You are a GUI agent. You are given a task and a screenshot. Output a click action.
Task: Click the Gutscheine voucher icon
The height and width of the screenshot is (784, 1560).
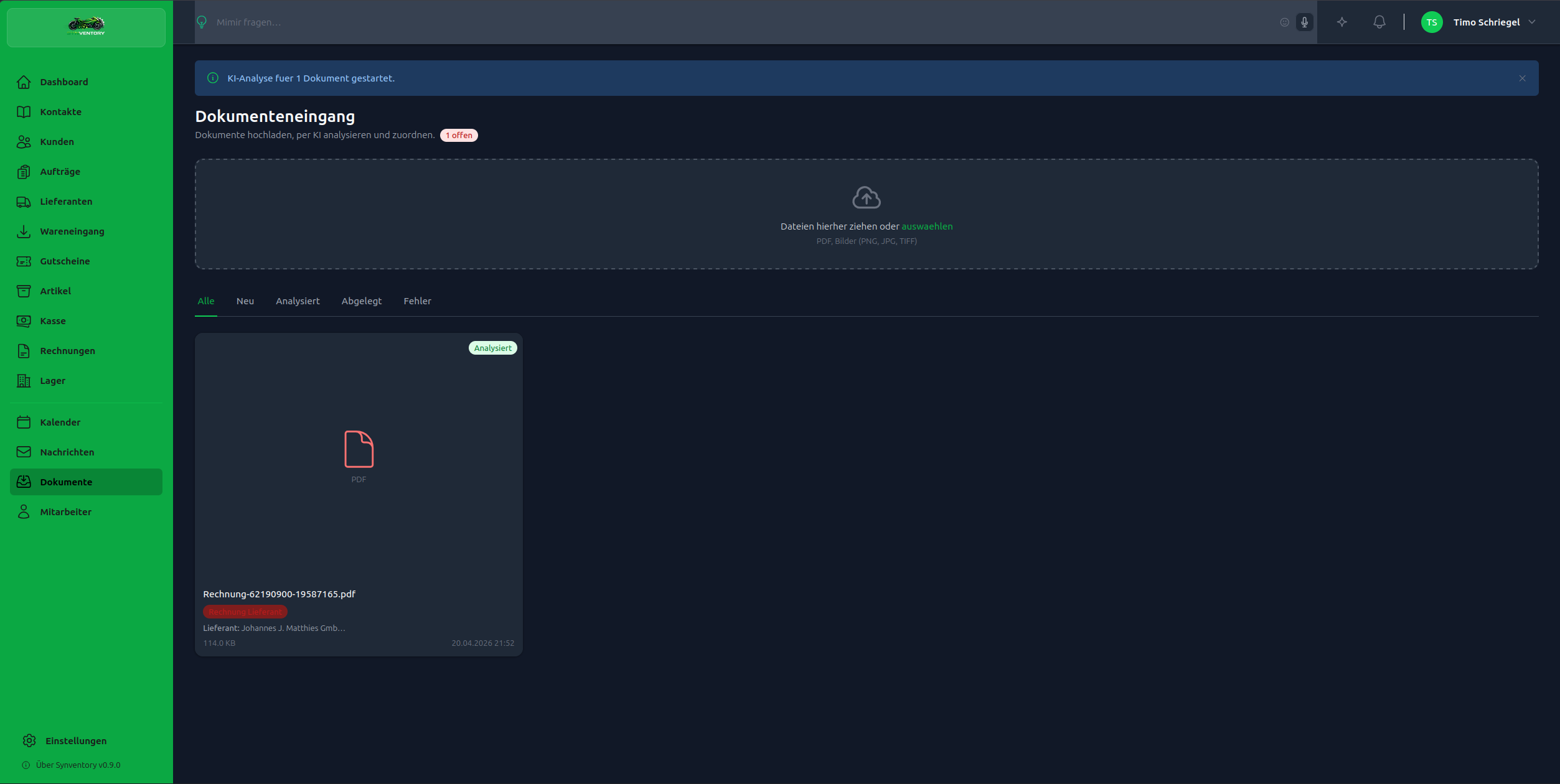pos(24,261)
